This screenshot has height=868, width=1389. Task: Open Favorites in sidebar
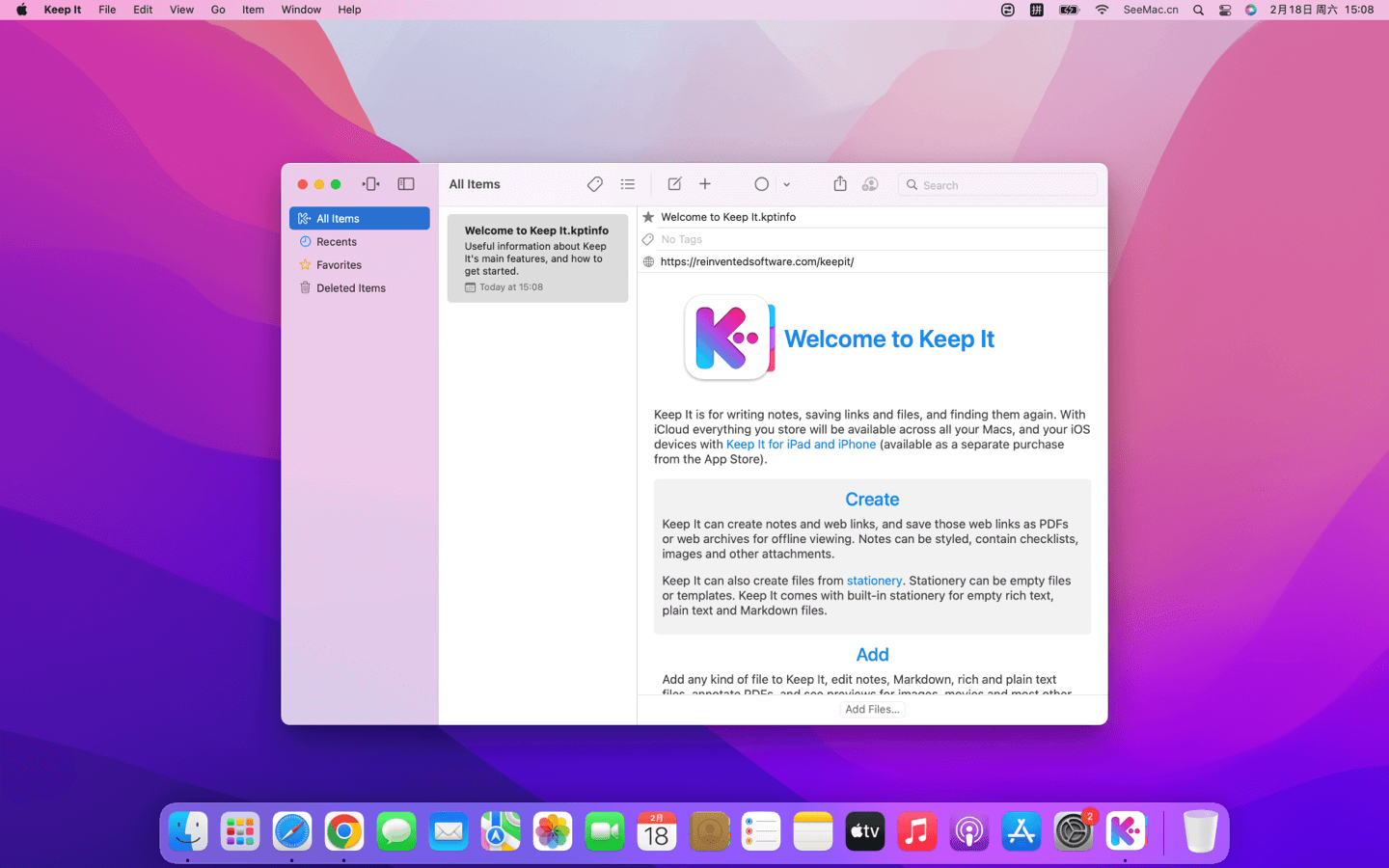click(x=360, y=264)
